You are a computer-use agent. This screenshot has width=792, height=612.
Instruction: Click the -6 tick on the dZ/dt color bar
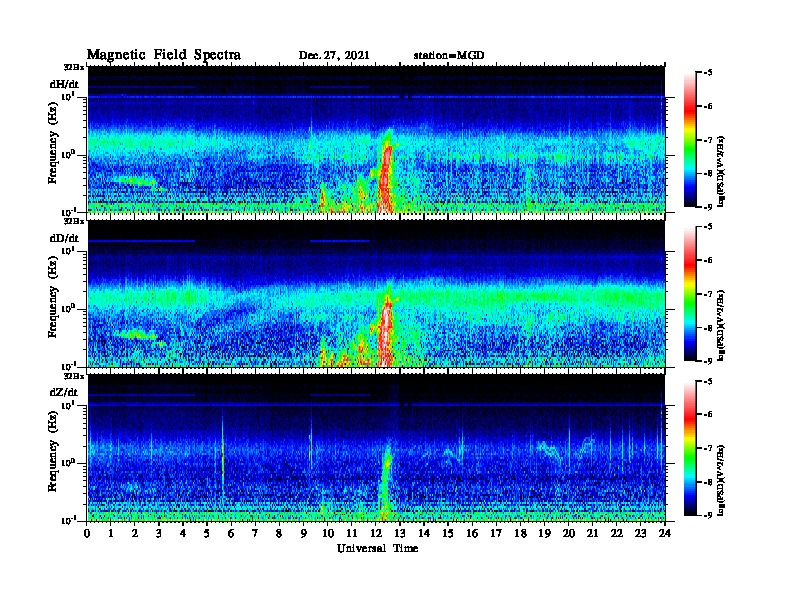coord(708,414)
